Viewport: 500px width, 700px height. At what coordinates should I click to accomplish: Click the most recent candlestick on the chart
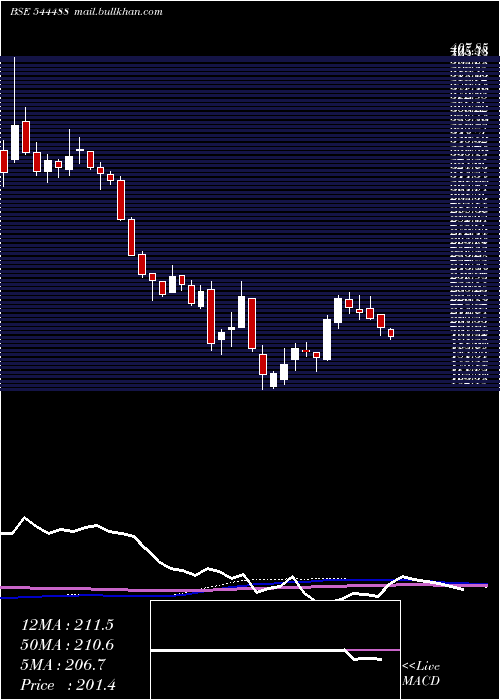point(391,333)
